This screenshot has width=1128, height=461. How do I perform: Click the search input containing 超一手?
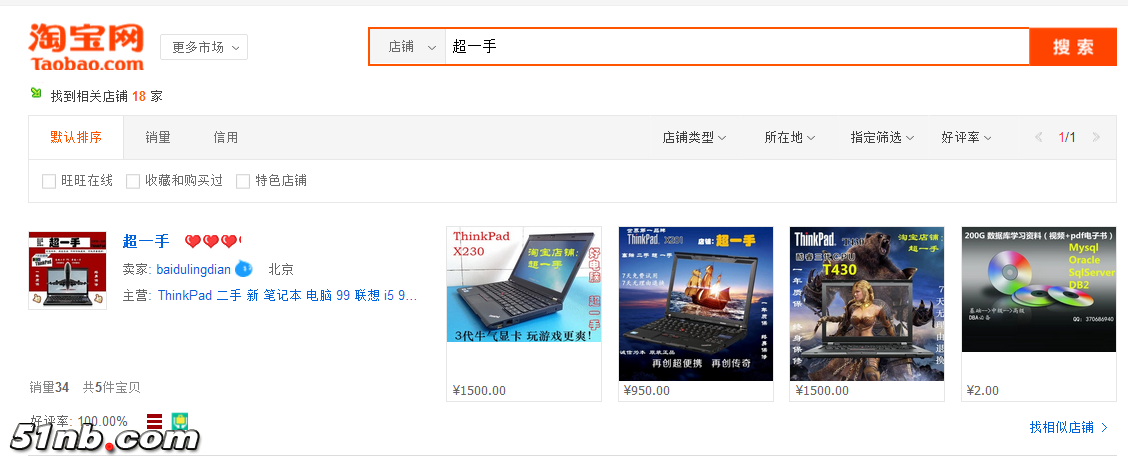pyautogui.click(x=737, y=47)
